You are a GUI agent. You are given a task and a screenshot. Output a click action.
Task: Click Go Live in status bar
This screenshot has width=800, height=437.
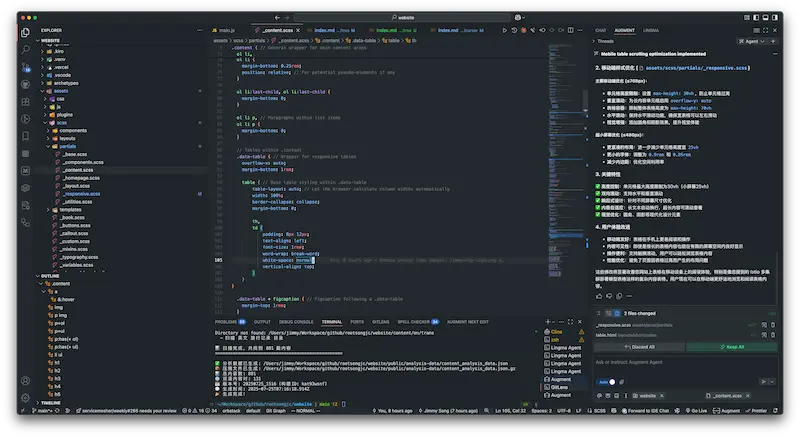(696, 410)
